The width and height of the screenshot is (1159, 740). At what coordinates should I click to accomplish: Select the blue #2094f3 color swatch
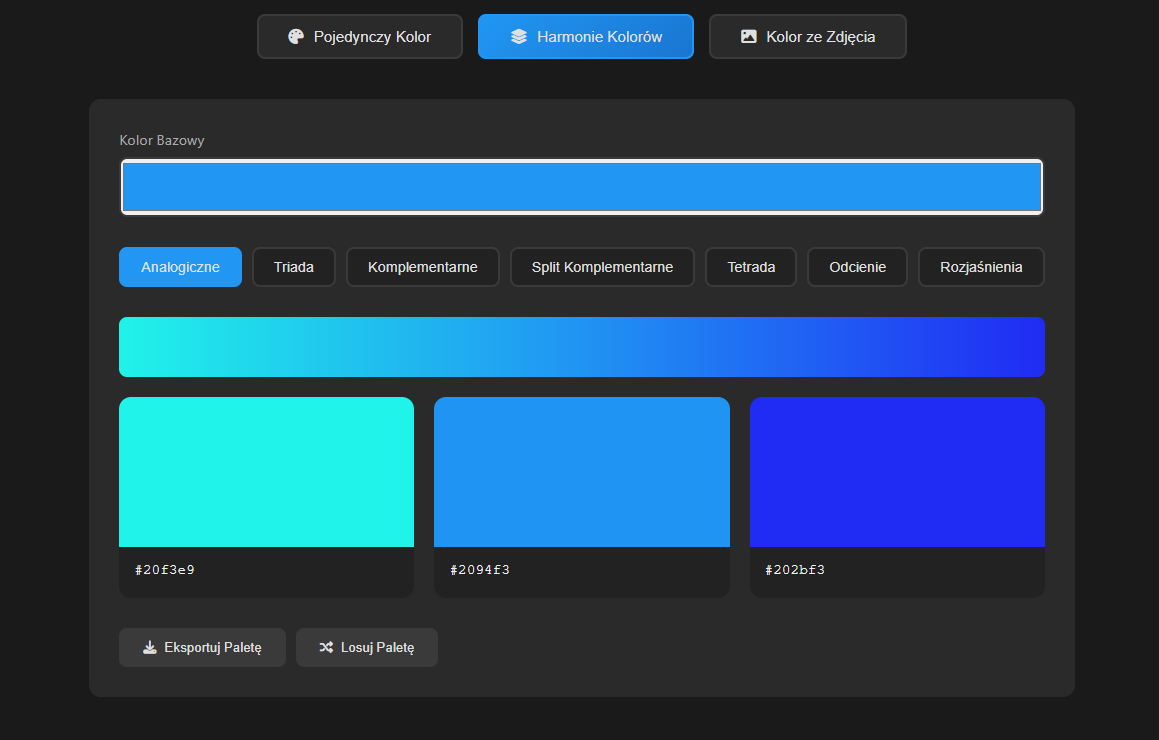pos(582,472)
